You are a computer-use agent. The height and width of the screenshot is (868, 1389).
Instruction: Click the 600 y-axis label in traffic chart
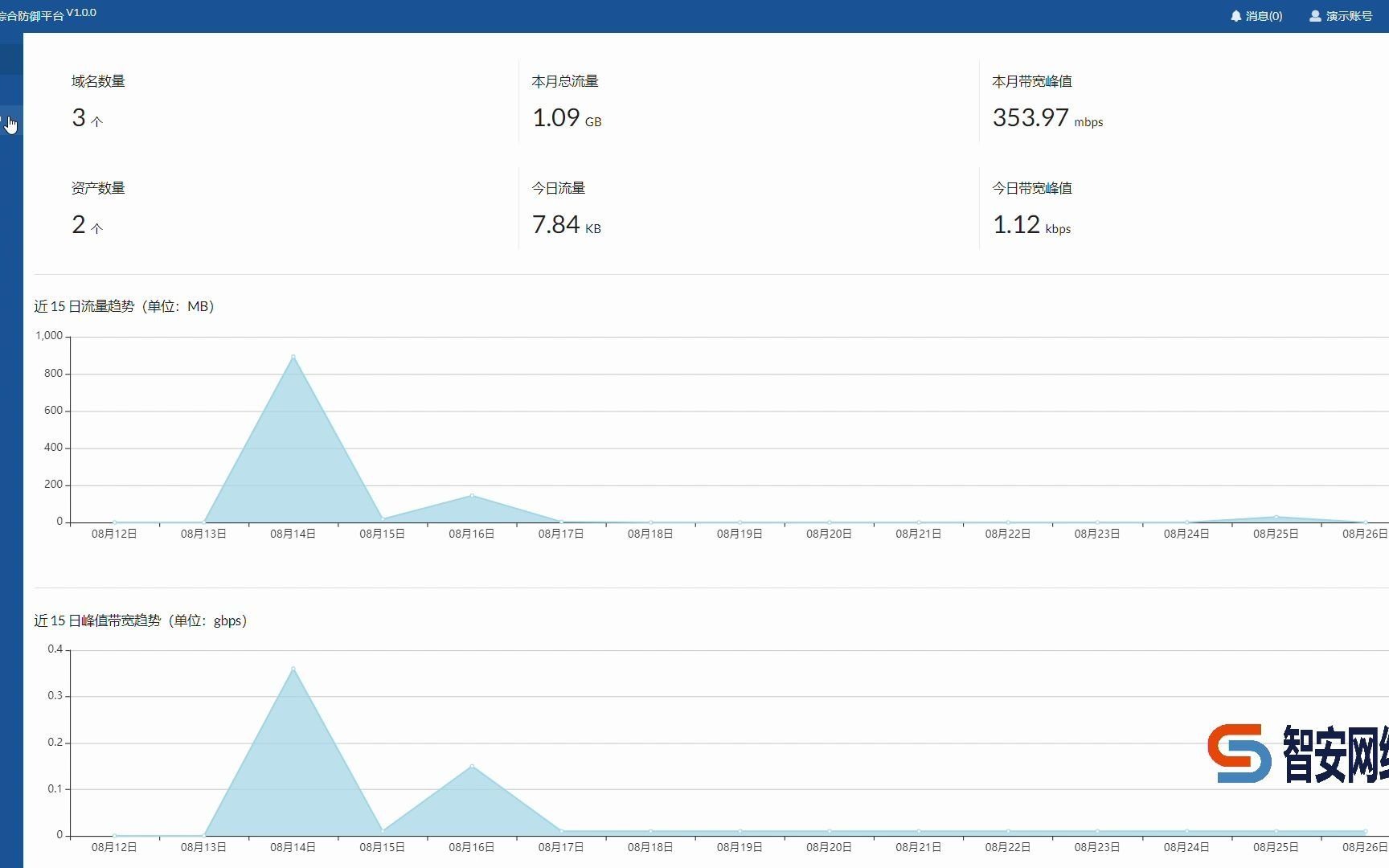(54, 411)
